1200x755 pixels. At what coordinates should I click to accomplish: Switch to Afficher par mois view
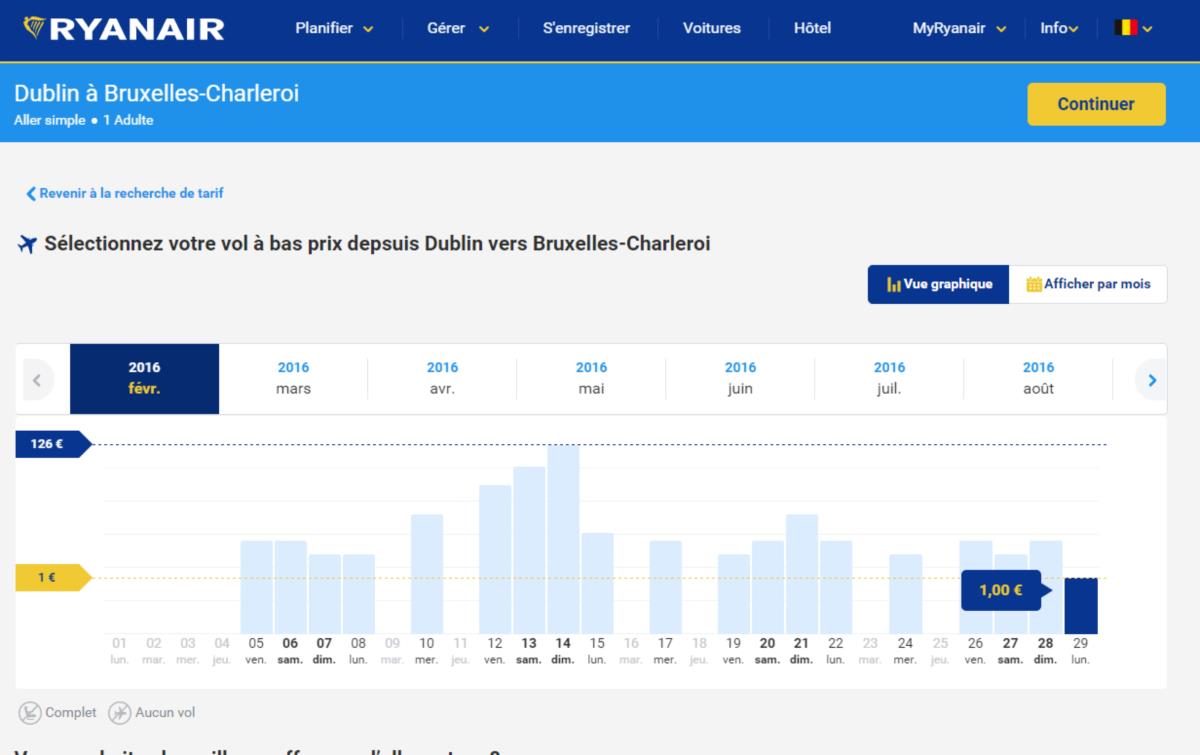(x=1088, y=284)
